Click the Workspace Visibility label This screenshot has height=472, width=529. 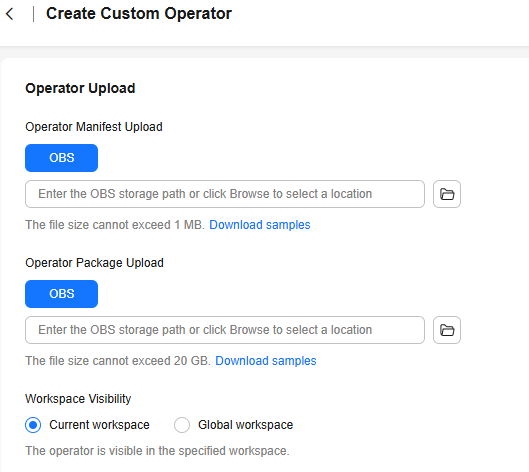click(78, 399)
